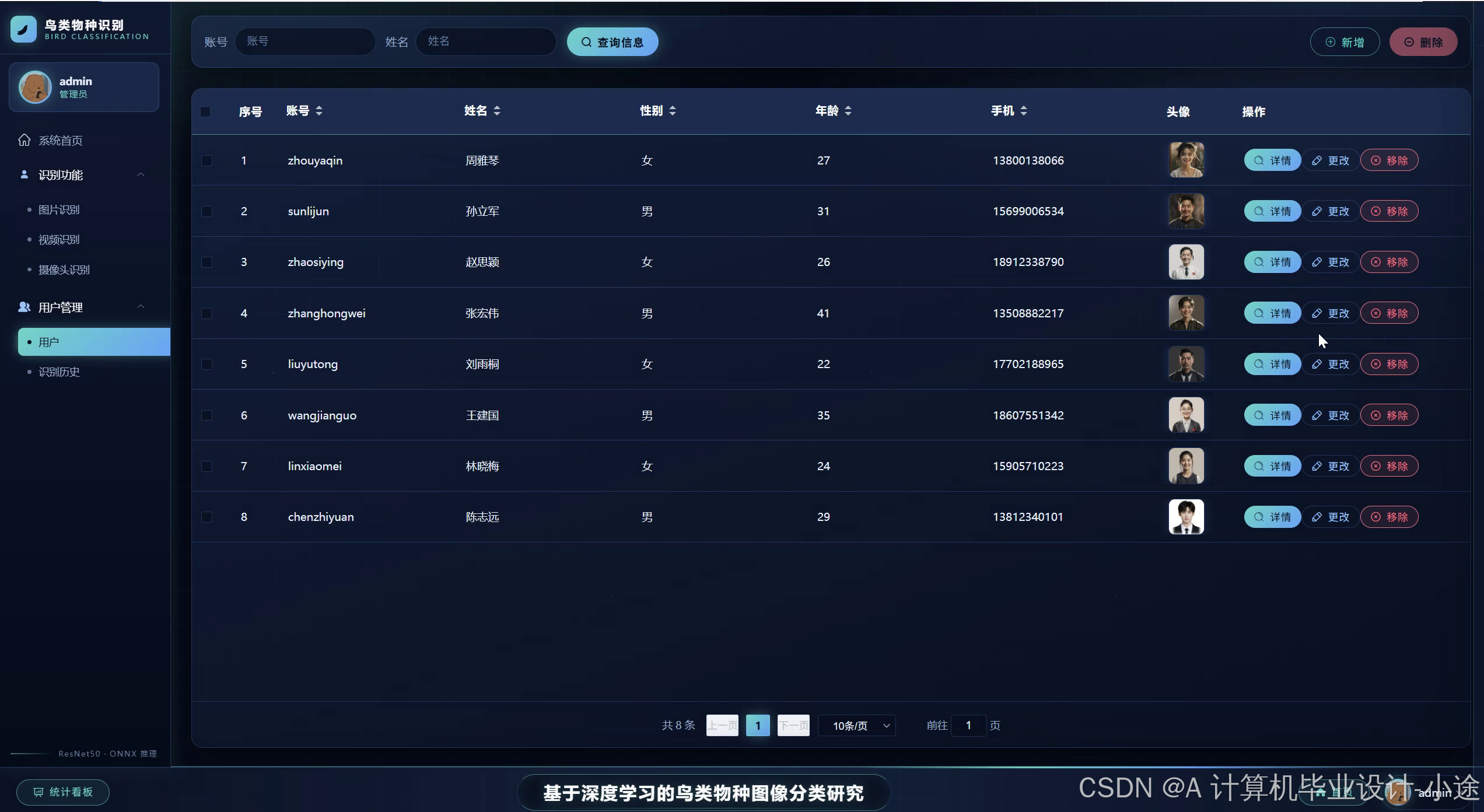Click 更改 for user zhaosiying

[x=1331, y=262]
